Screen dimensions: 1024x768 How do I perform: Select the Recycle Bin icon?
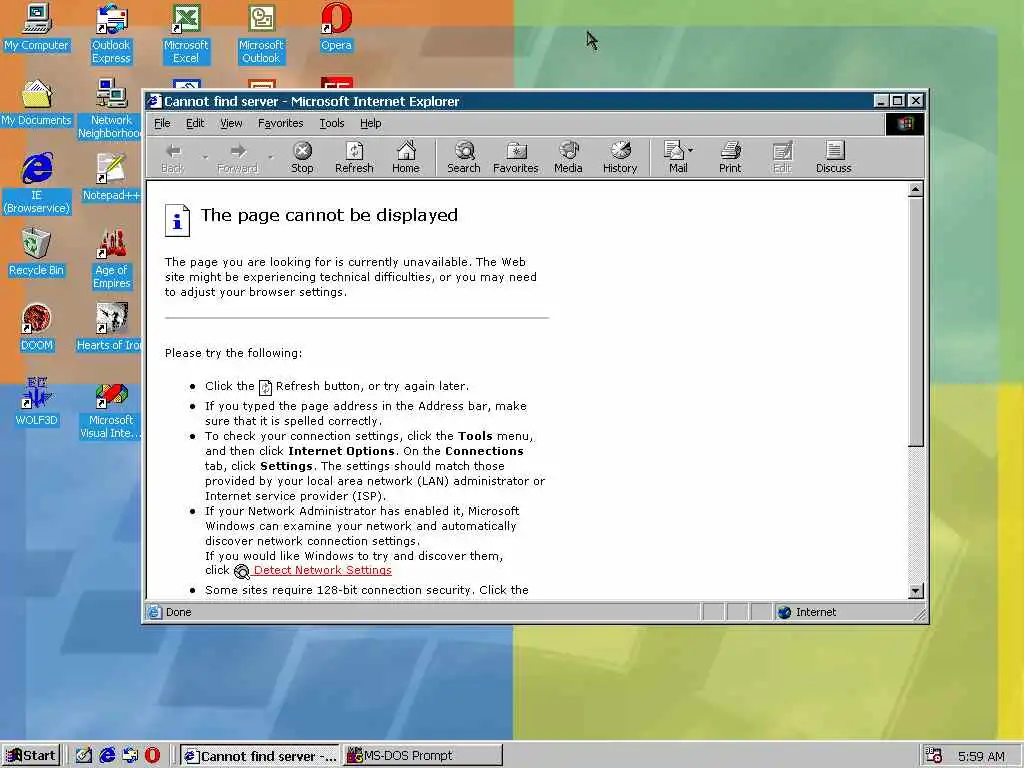36,253
